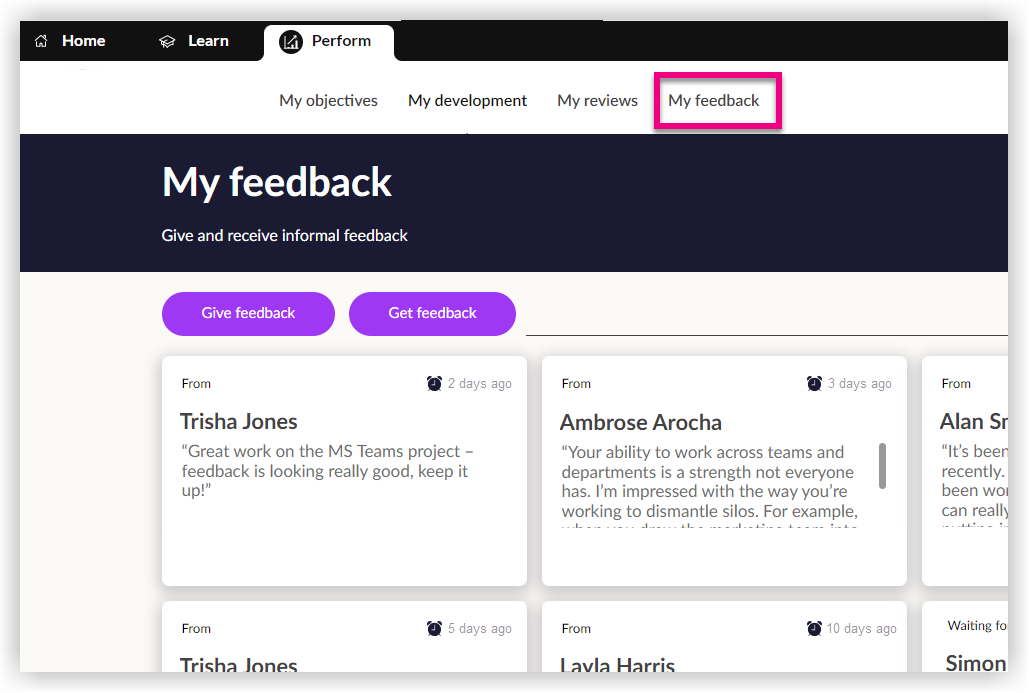Viewport: 1029px width, 693px height.
Task: Click the Home house icon
Action: (40, 41)
